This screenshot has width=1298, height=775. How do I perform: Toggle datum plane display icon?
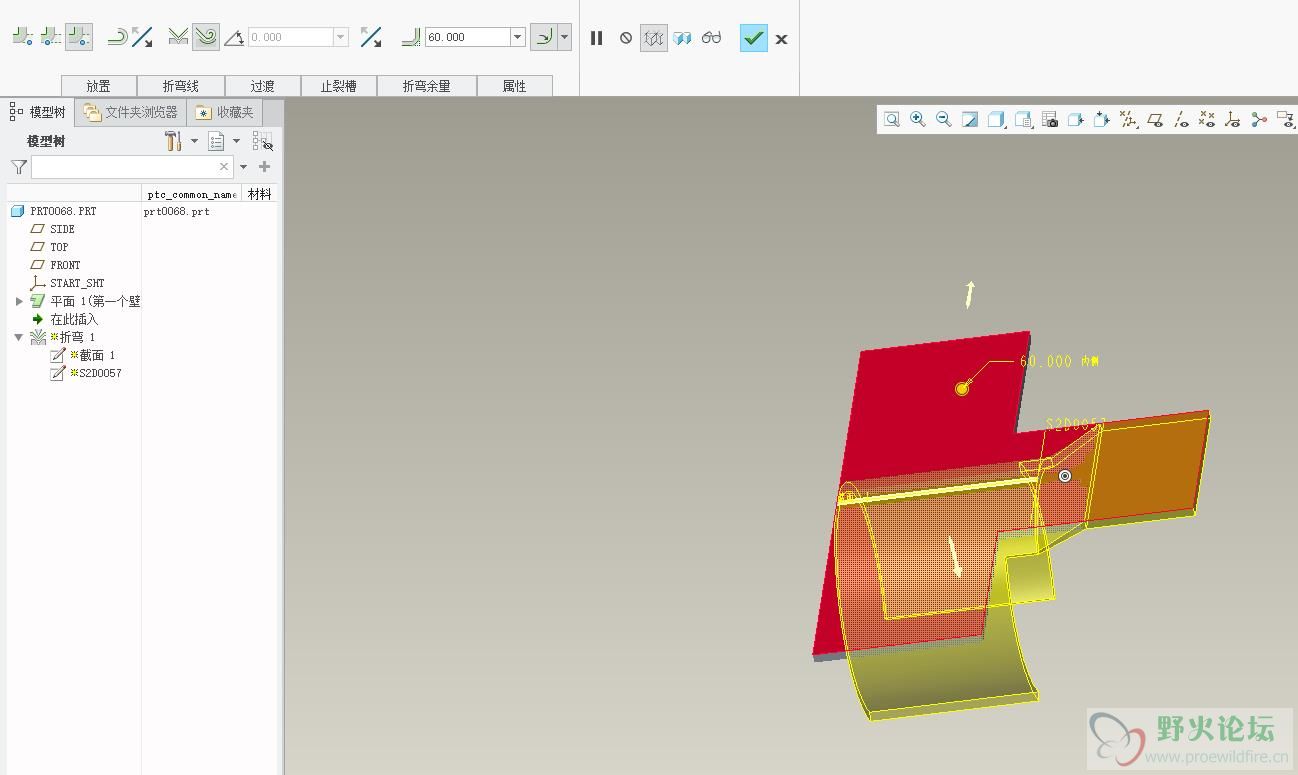click(1155, 119)
